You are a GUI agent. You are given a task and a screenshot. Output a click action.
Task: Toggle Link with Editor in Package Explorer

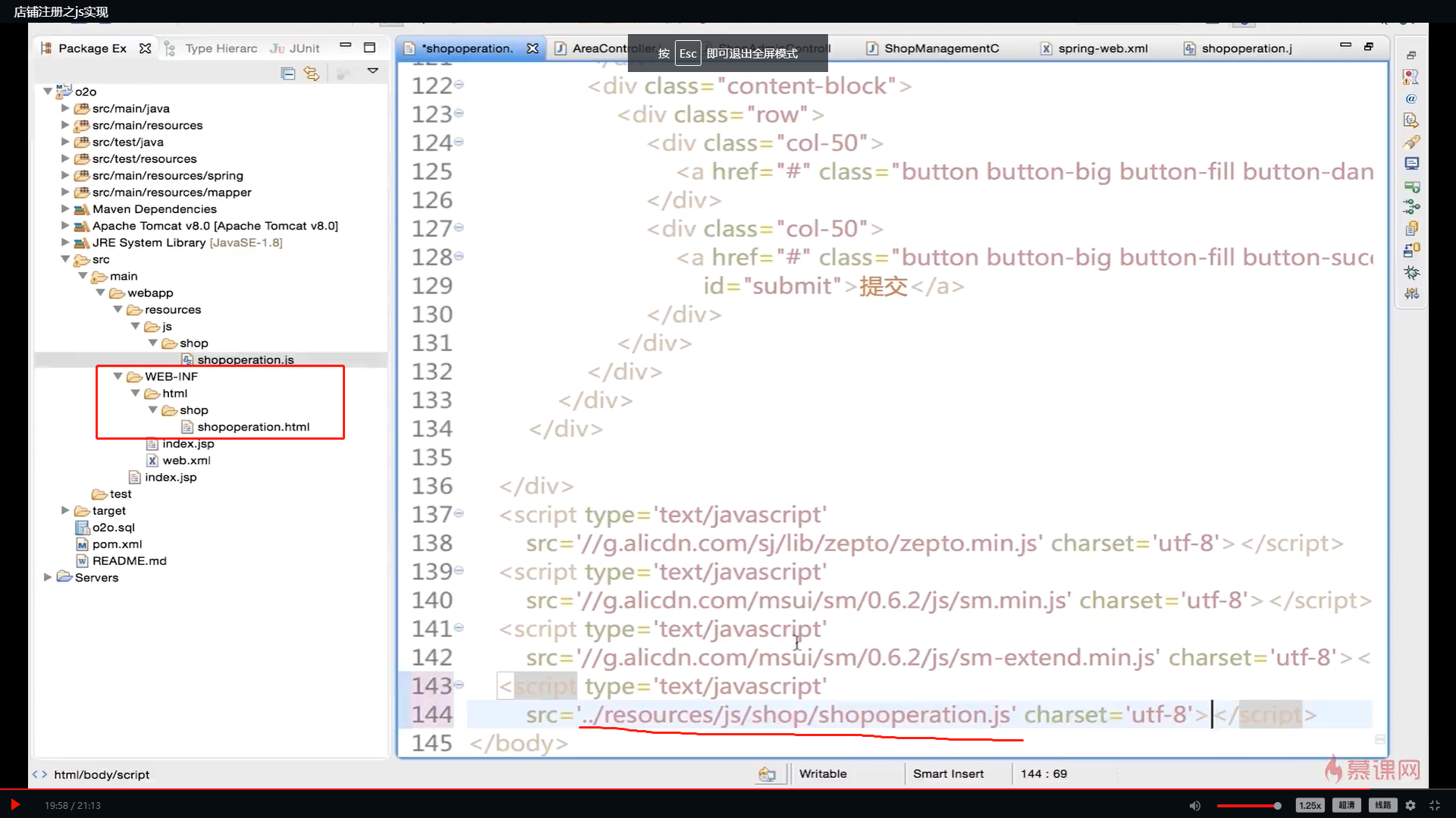click(312, 74)
